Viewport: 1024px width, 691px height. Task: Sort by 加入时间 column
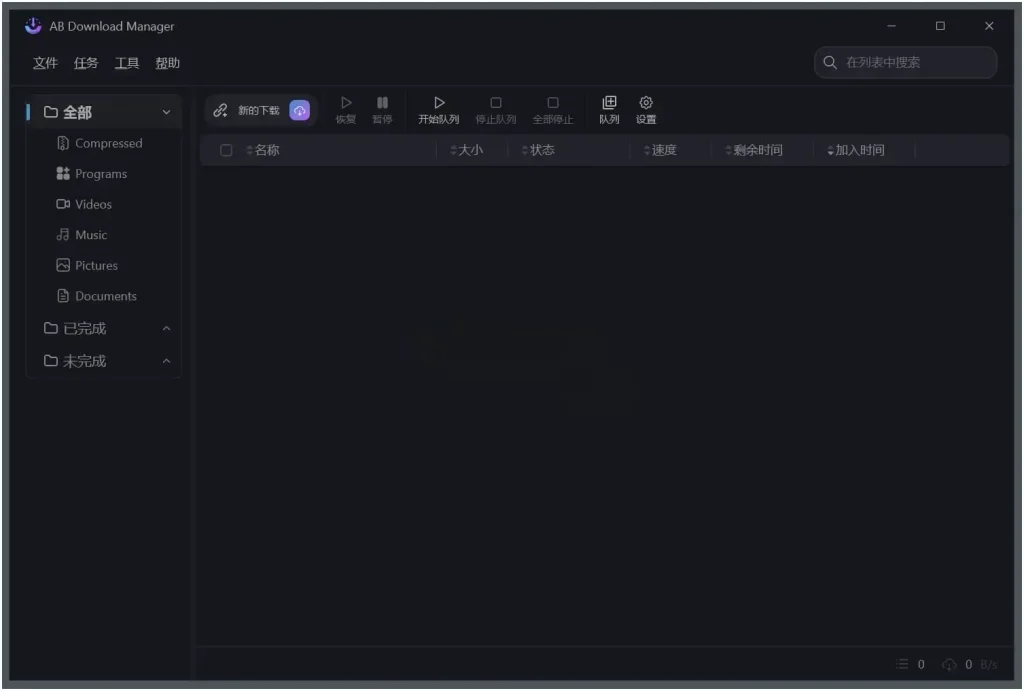coord(856,150)
